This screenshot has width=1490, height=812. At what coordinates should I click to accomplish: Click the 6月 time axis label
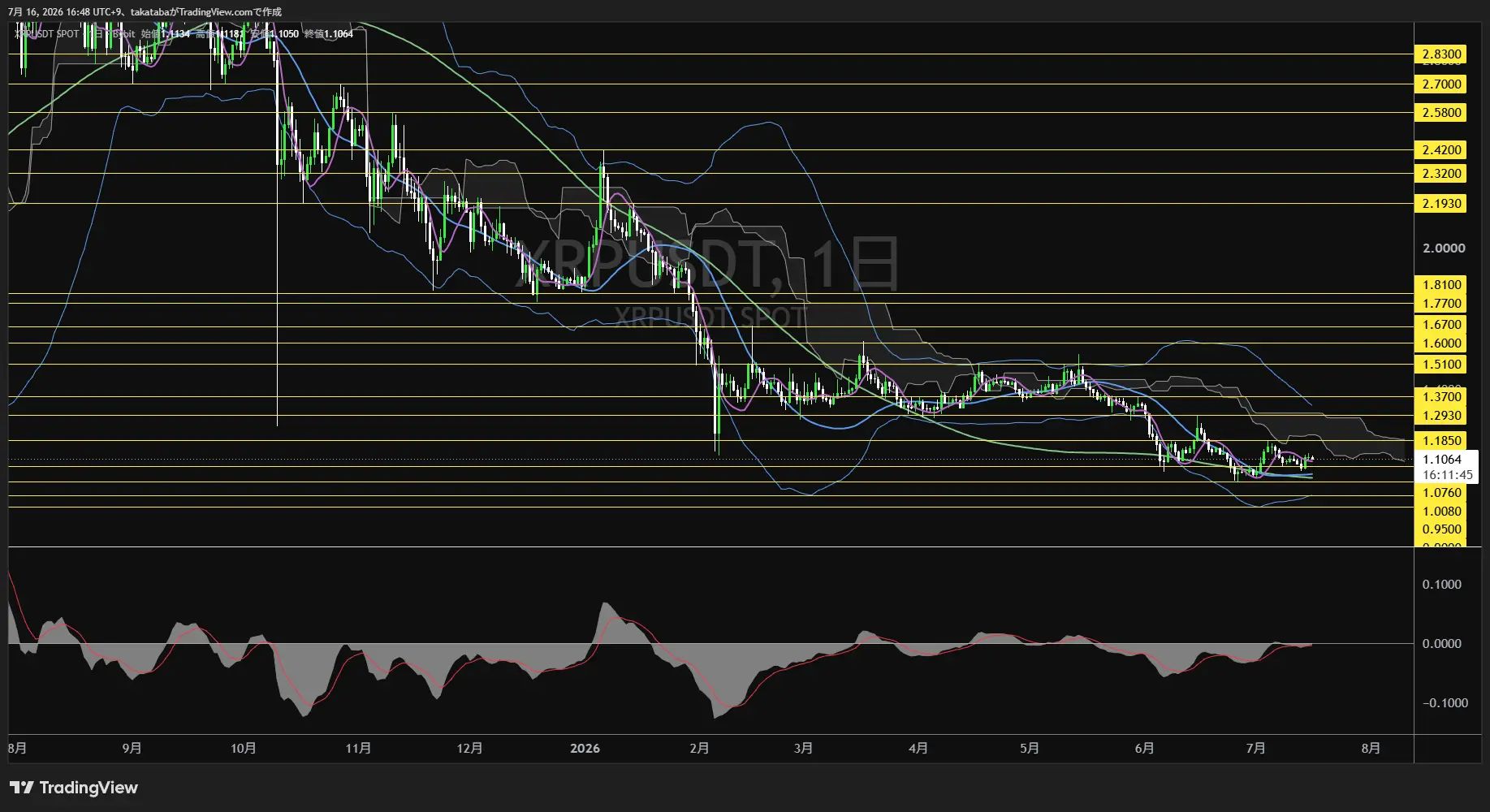(1143, 748)
